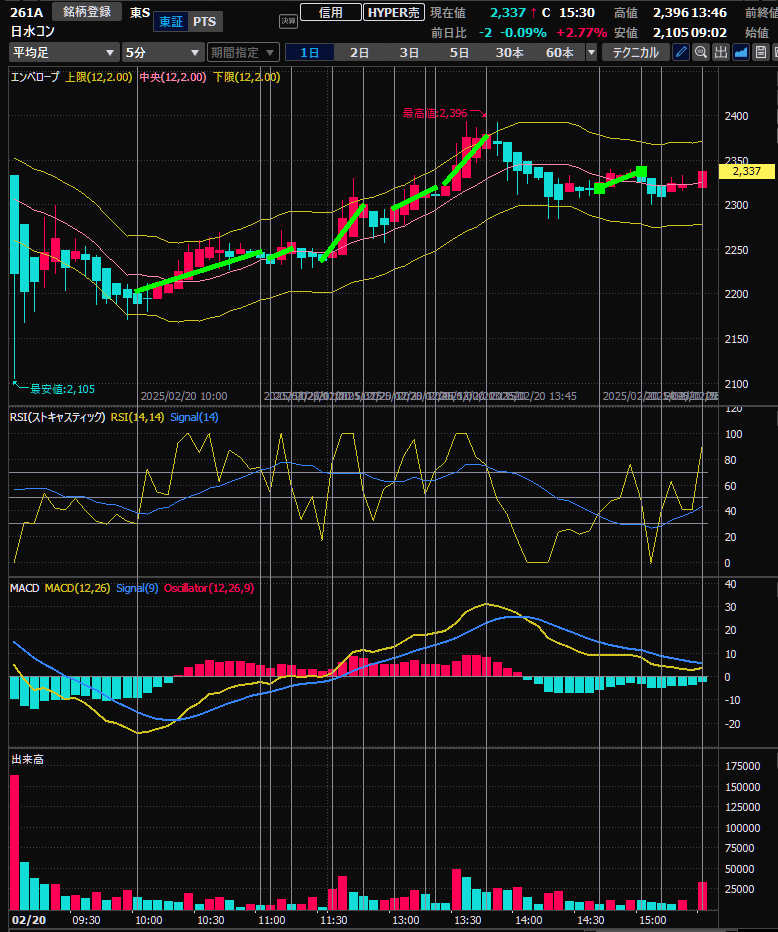778x932 pixels.
Task: Activate the pencil drawing tool icon
Action: [x=681, y=52]
